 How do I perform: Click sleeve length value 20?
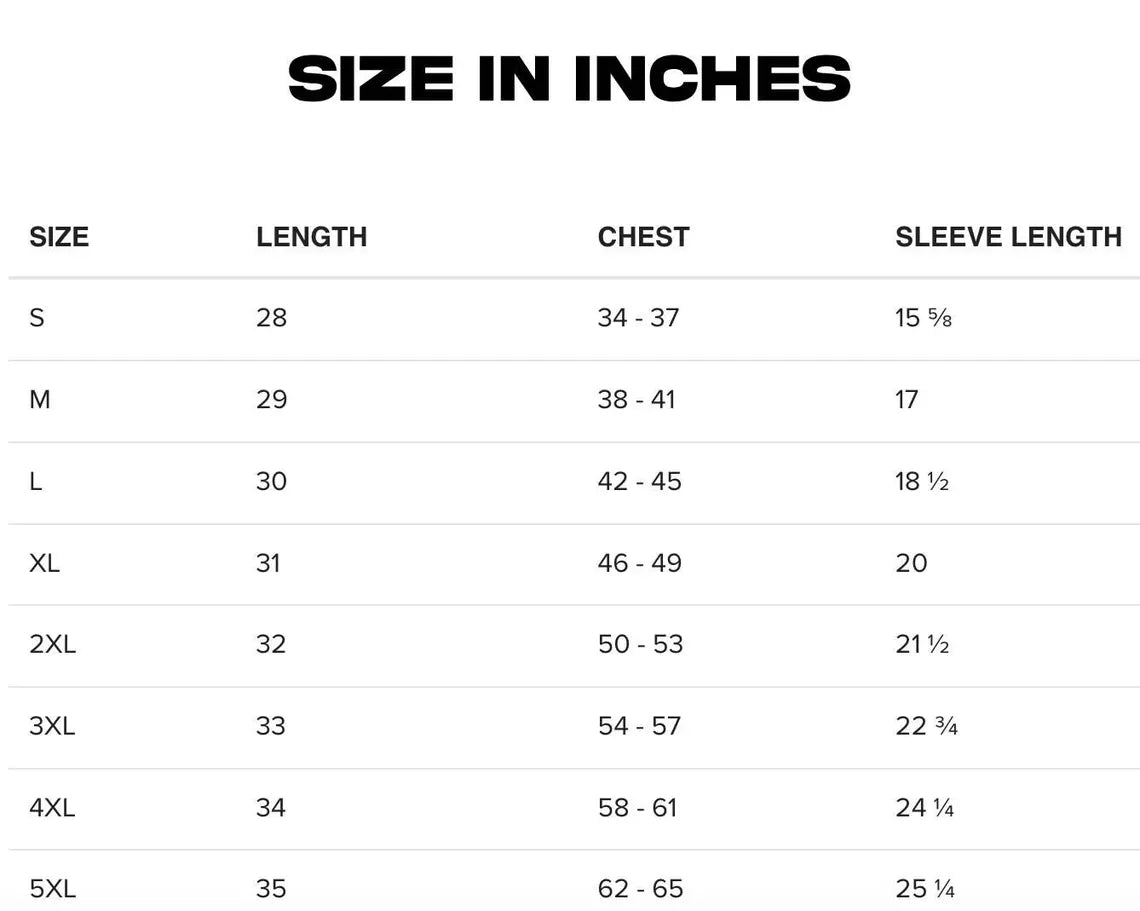click(911, 563)
